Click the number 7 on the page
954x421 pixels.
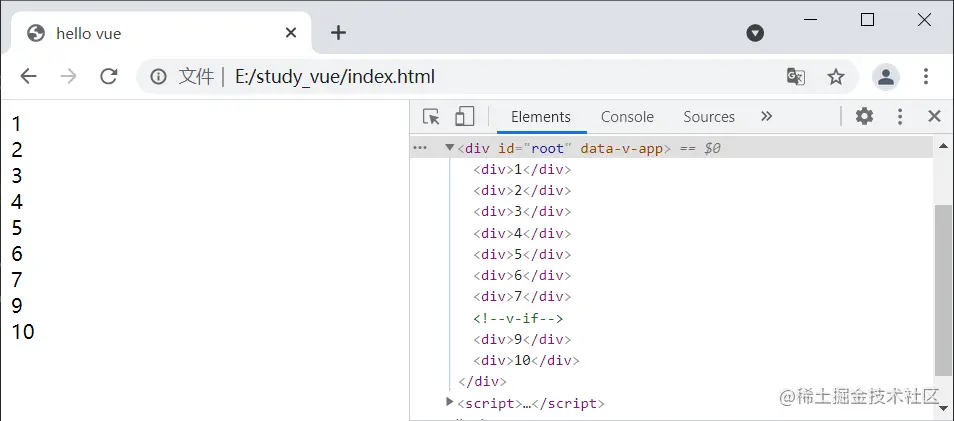tap(16, 280)
